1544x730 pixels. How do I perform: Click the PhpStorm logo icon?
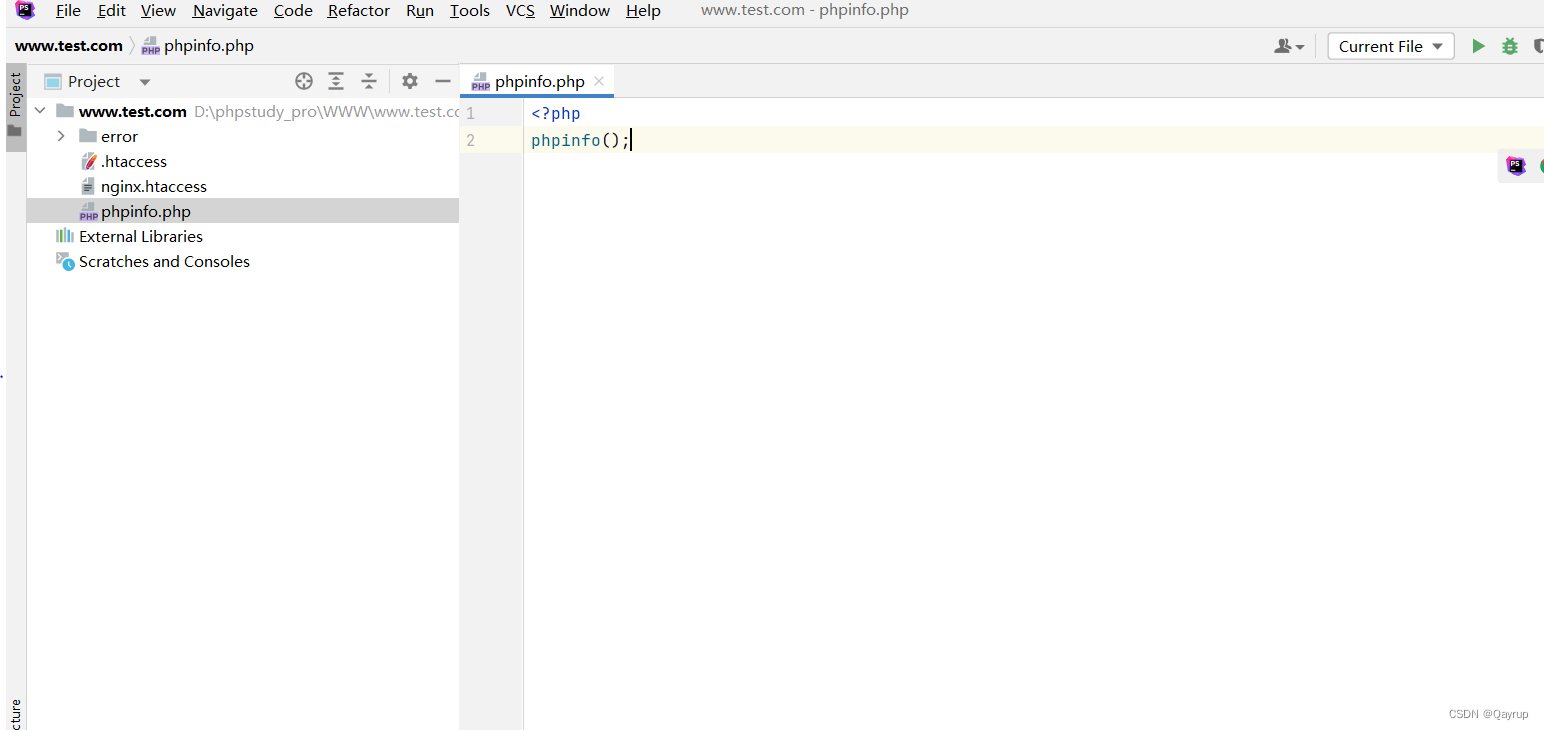coord(25,11)
